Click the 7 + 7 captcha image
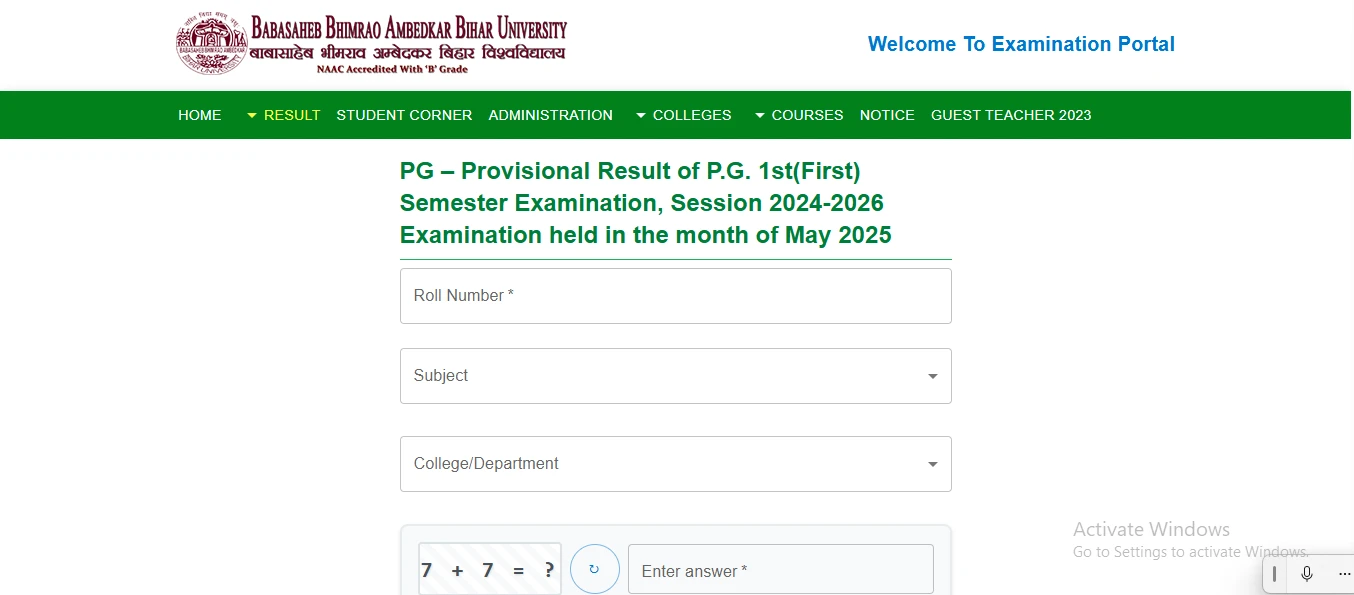 [x=489, y=570]
